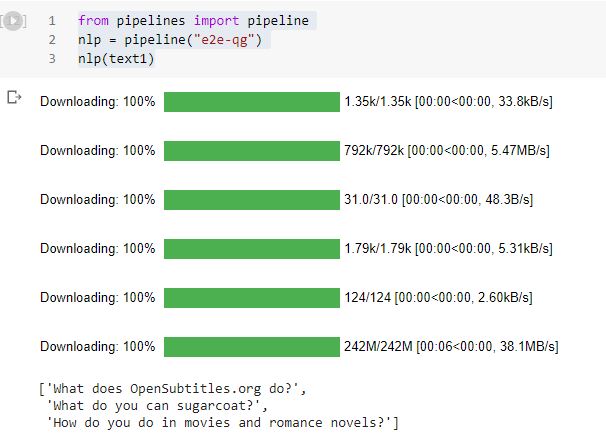Click the 792k/792k download progress bar
606x441 pixels.
(251, 151)
